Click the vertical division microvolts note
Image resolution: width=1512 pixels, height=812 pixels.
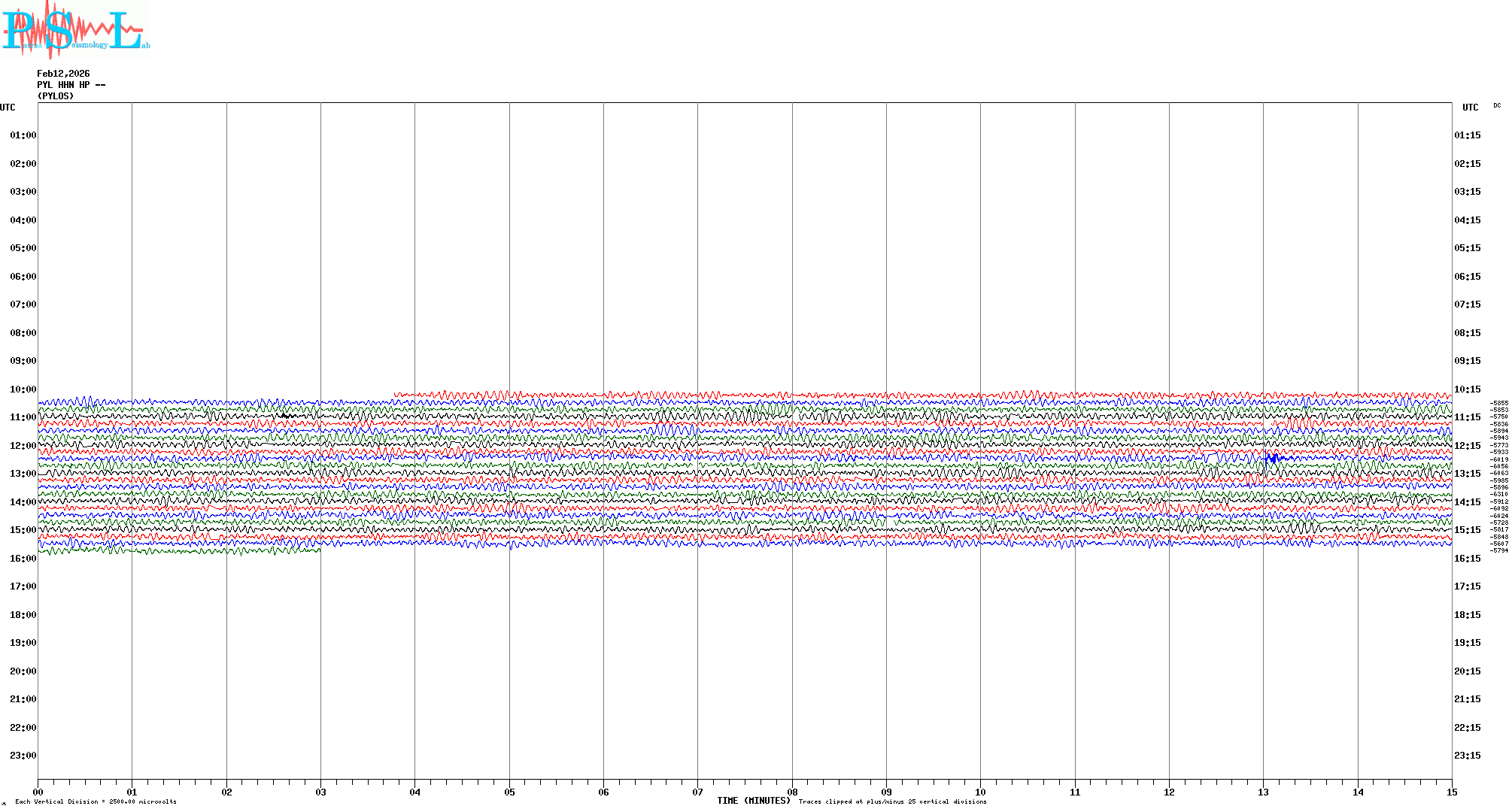point(96,801)
